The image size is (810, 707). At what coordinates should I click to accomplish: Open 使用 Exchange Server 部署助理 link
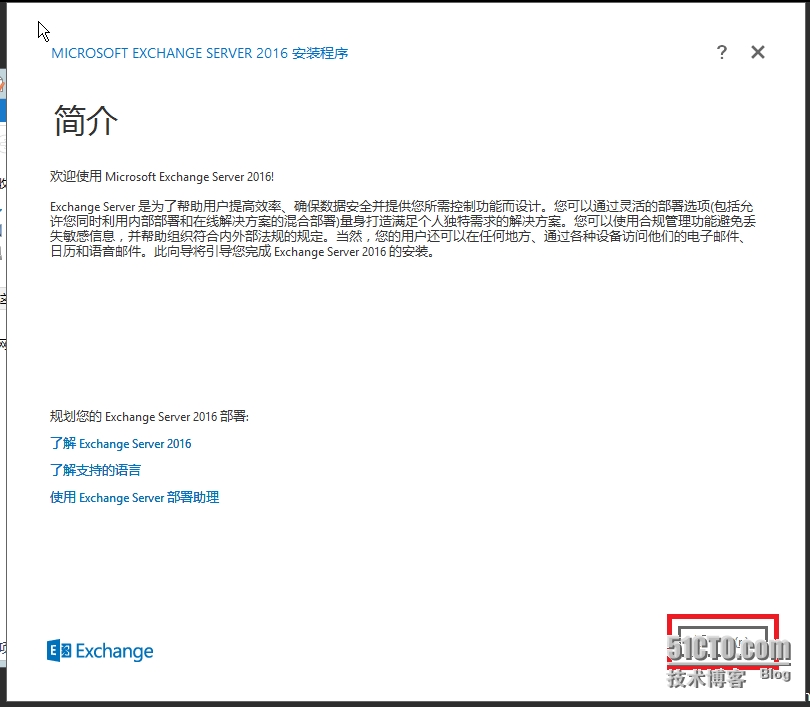134,497
